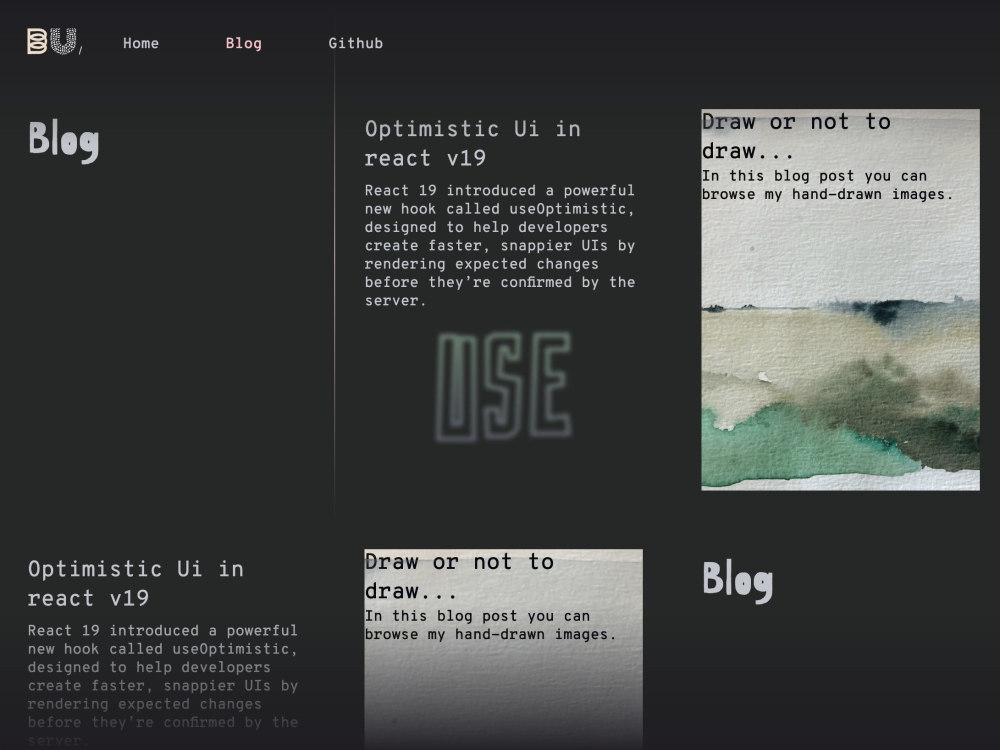Open bottom 'Draw or not to draw...' title
This screenshot has width=1000, height=750.
pyautogui.click(x=459, y=576)
